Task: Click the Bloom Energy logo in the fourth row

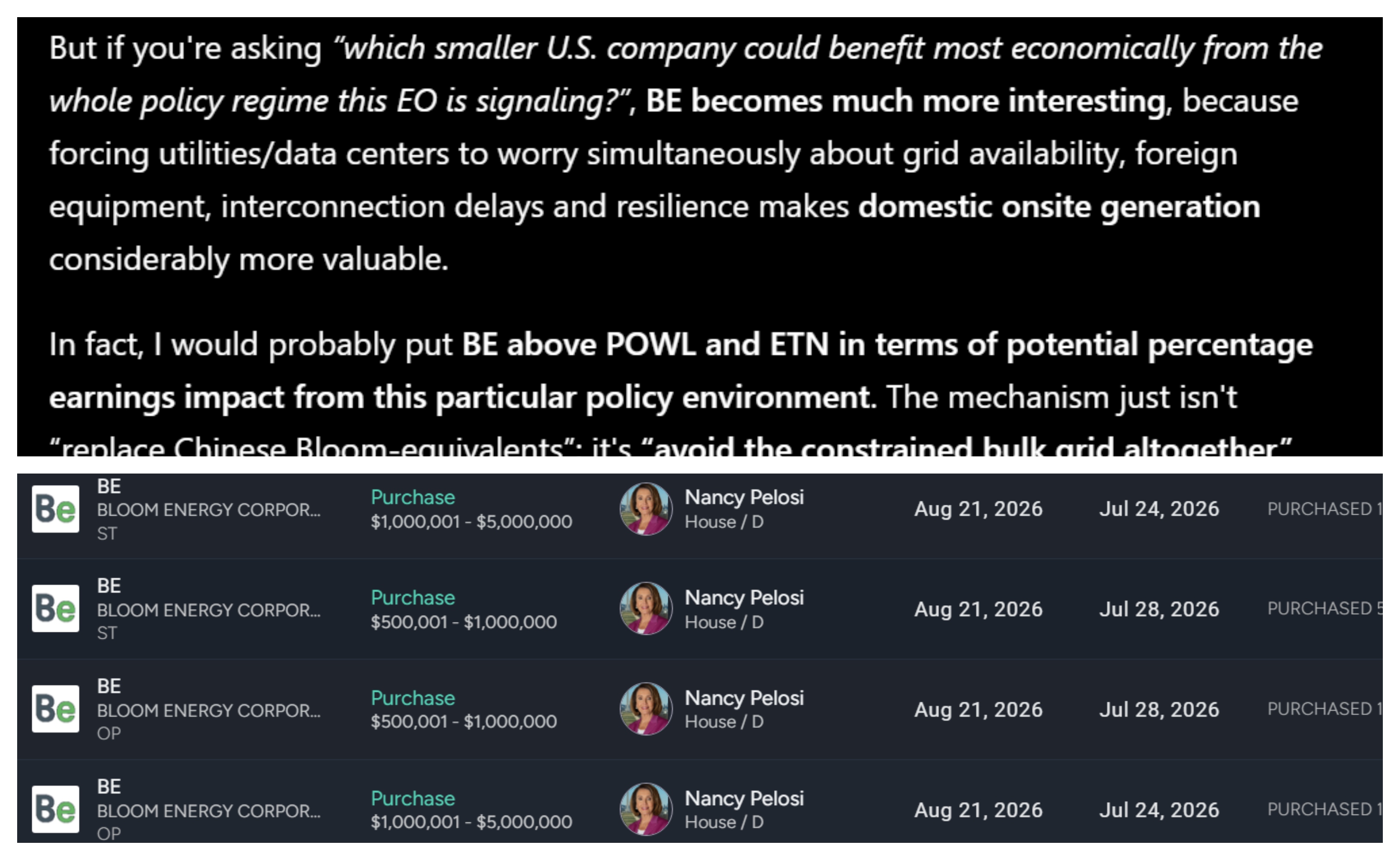Action: point(55,809)
